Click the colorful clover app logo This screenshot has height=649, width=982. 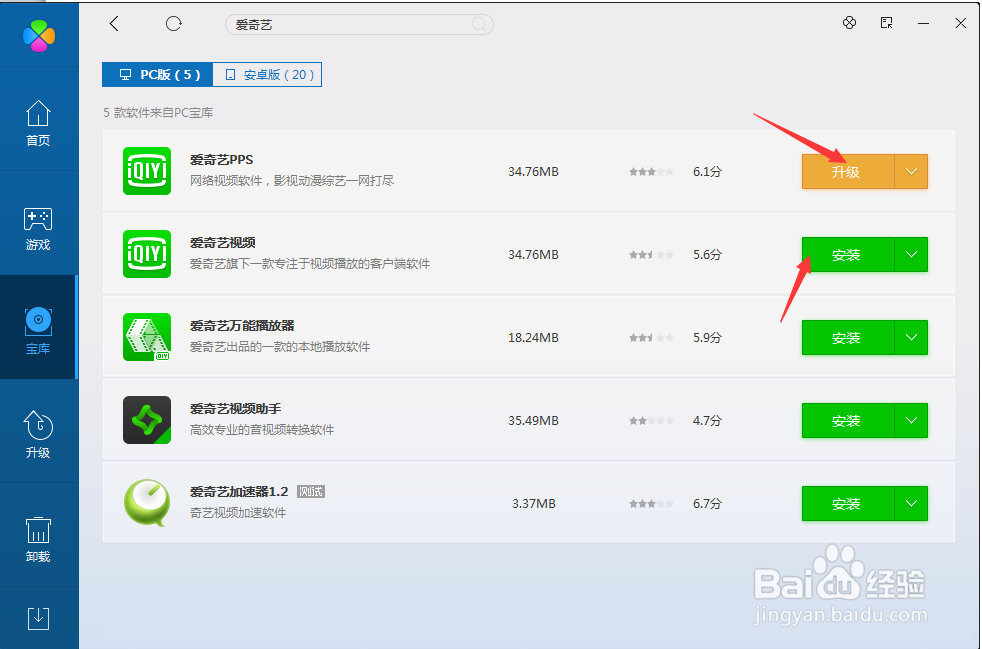click(x=39, y=36)
